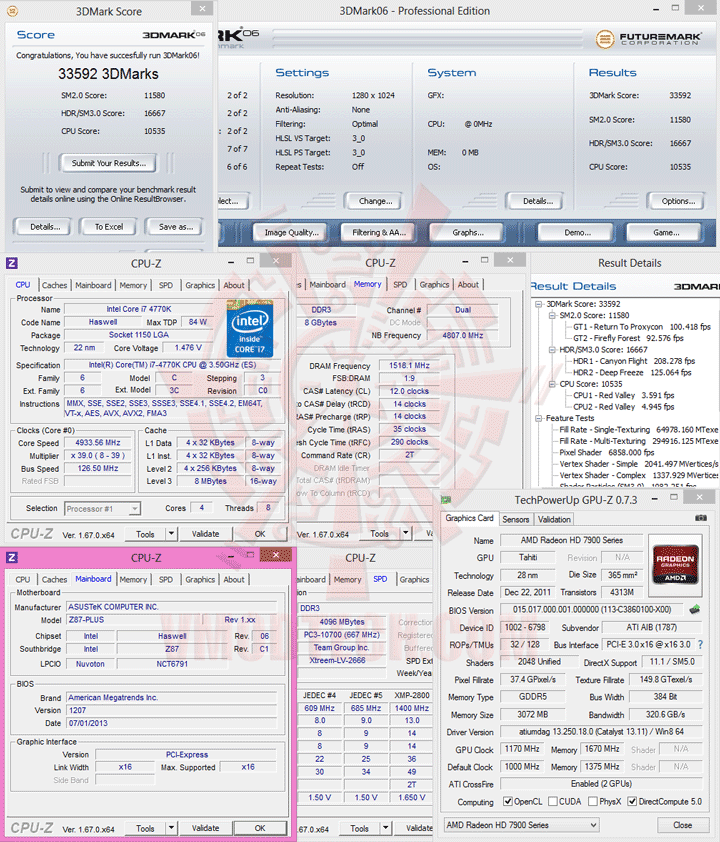
Task: Open Graphs in 3DMark06
Action: (x=468, y=233)
